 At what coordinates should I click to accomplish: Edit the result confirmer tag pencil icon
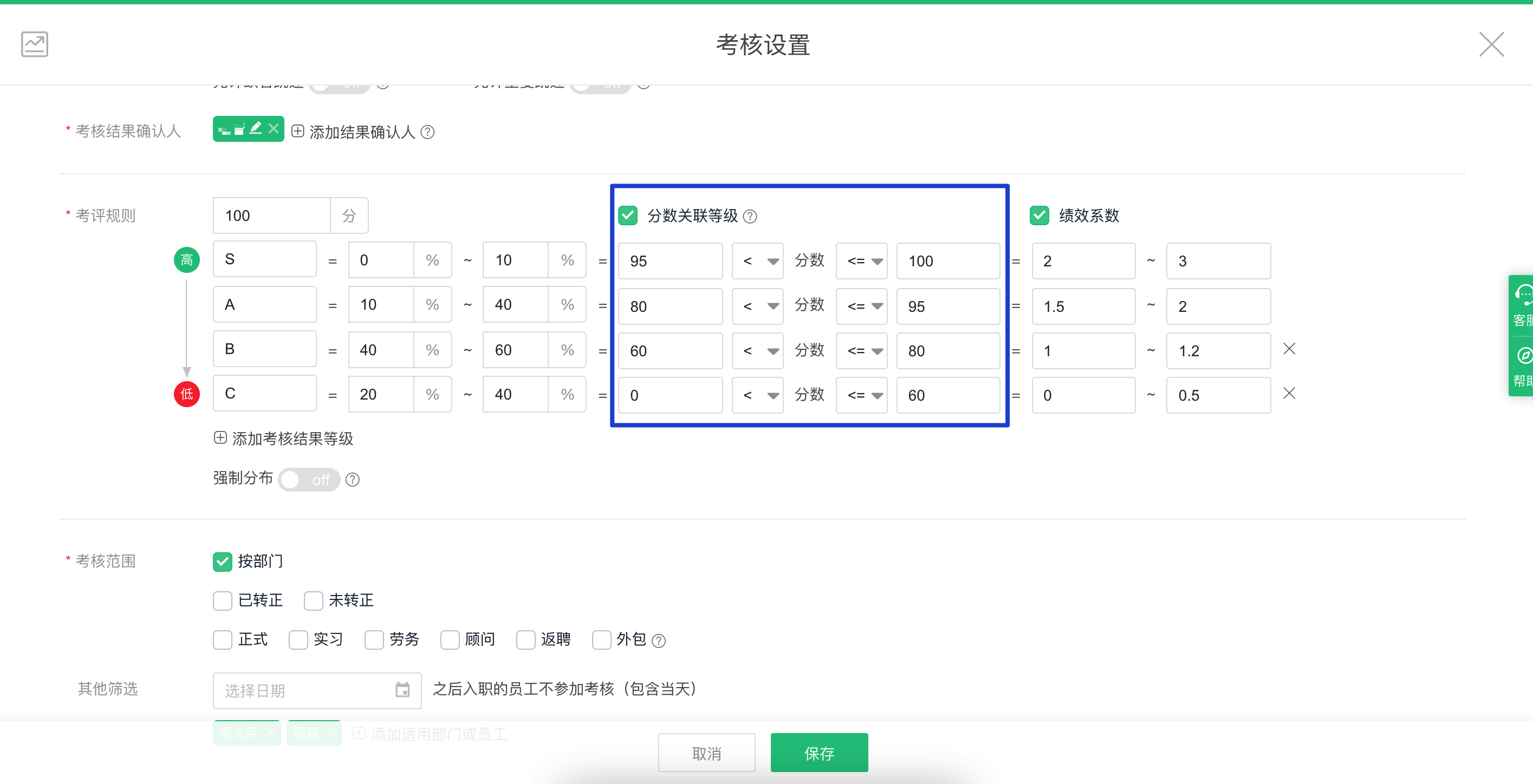pyautogui.click(x=255, y=128)
